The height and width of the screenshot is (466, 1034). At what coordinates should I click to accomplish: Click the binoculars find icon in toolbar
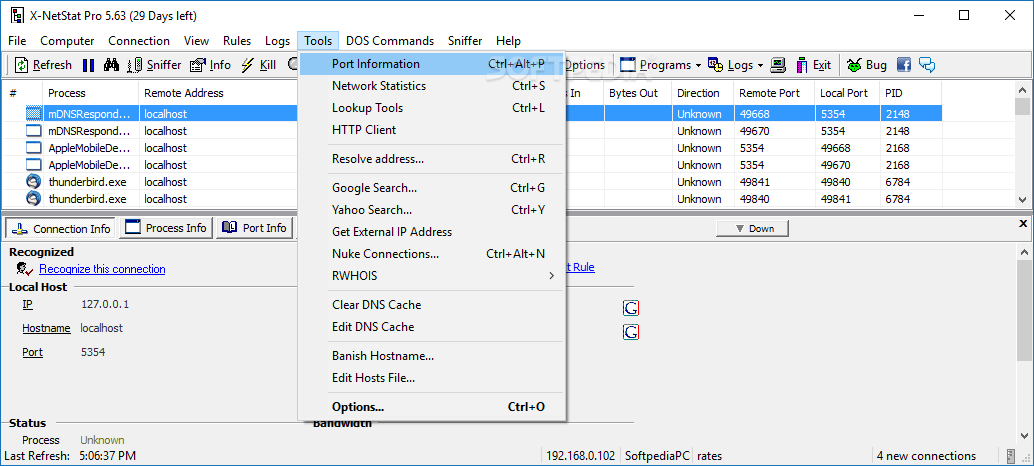point(111,65)
